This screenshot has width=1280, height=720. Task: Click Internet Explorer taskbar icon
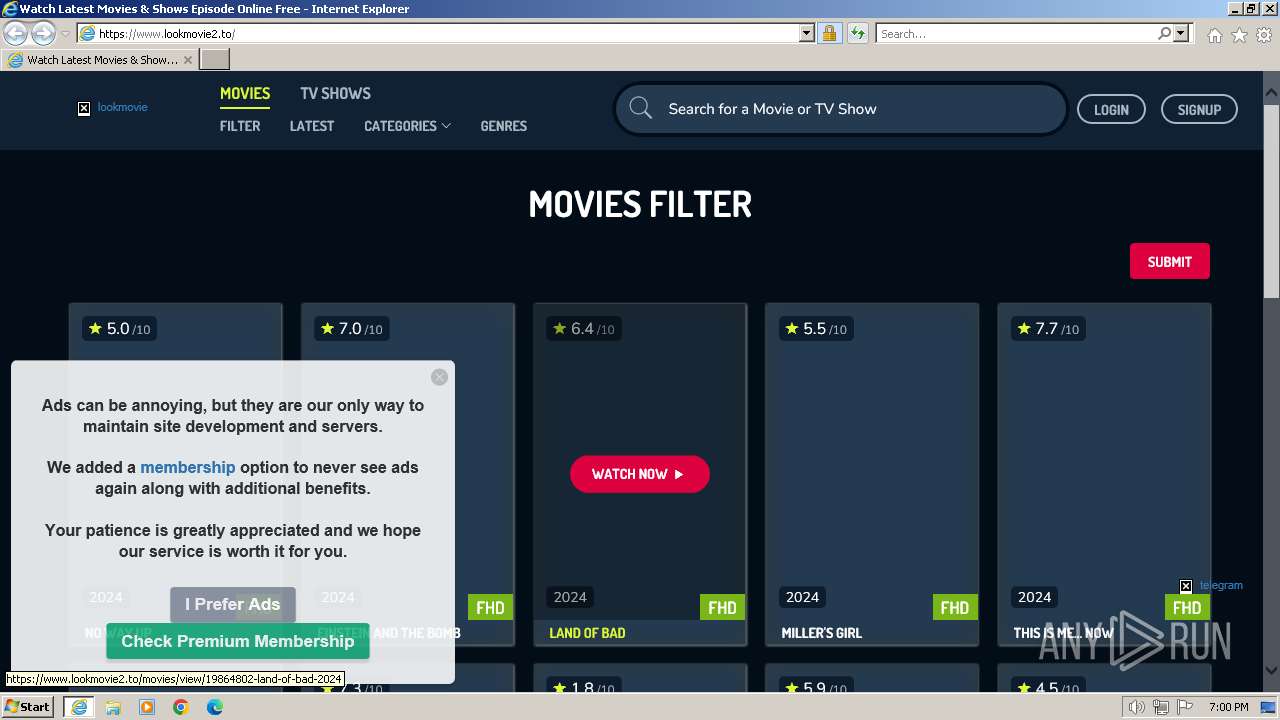(78, 707)
